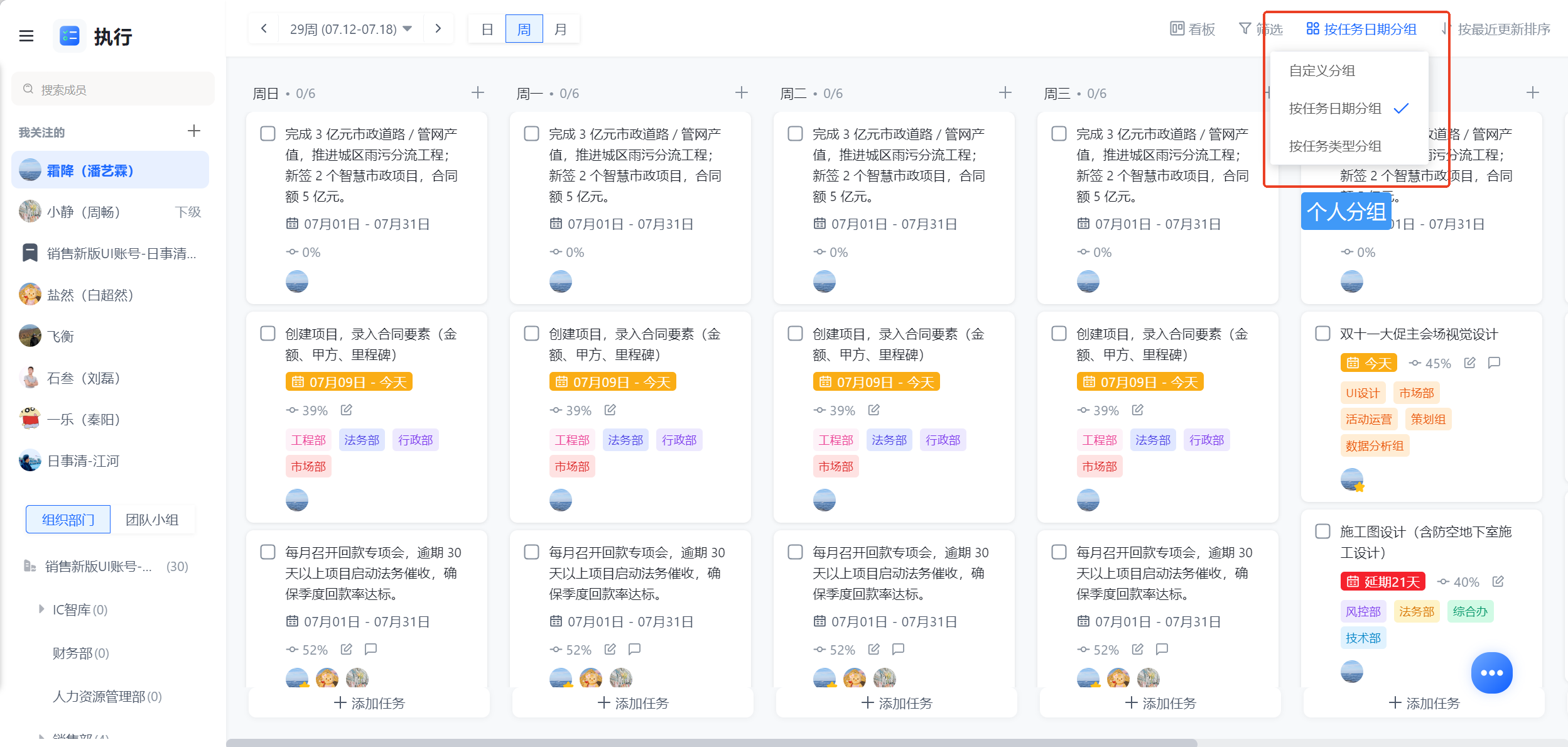Check 周一 每月召开回款专项会 task
This screenshot has width=1568, height=747.
[532, 552]
